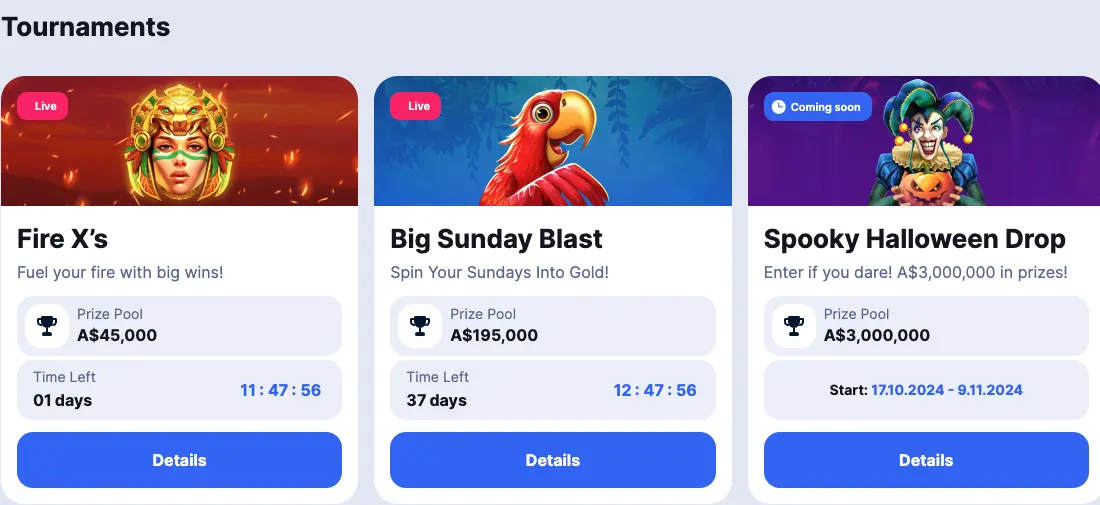
Task: Open Details for Big Sunday Blast
Action: pos(552,460)
